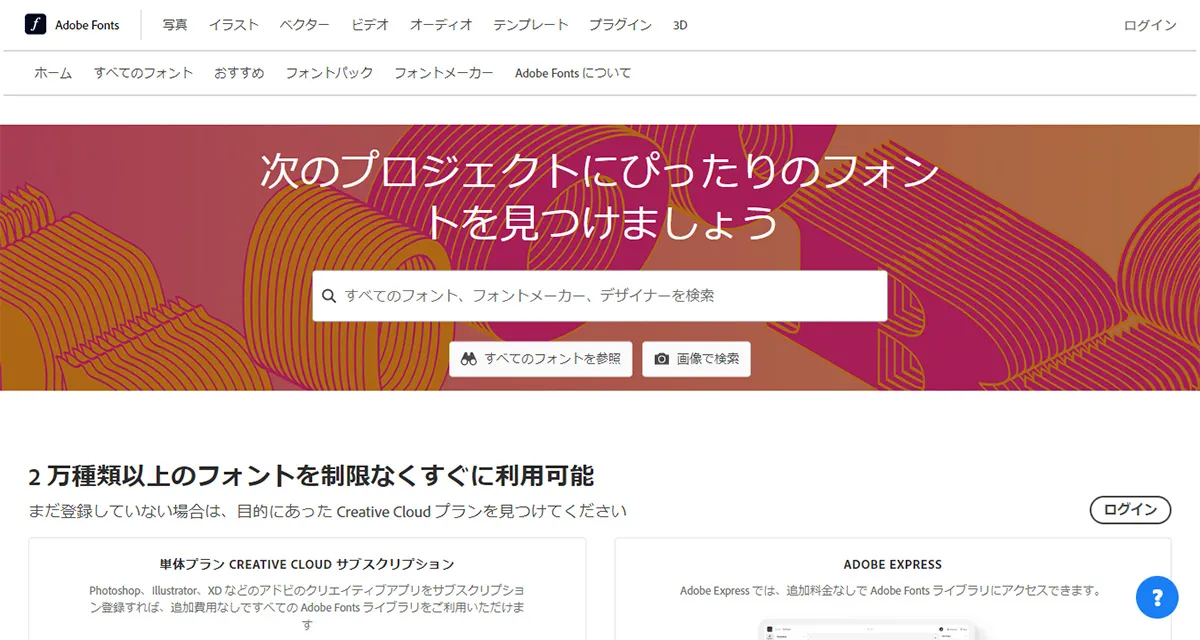Switch to the ホーム navigation tab

pos(52,72)
